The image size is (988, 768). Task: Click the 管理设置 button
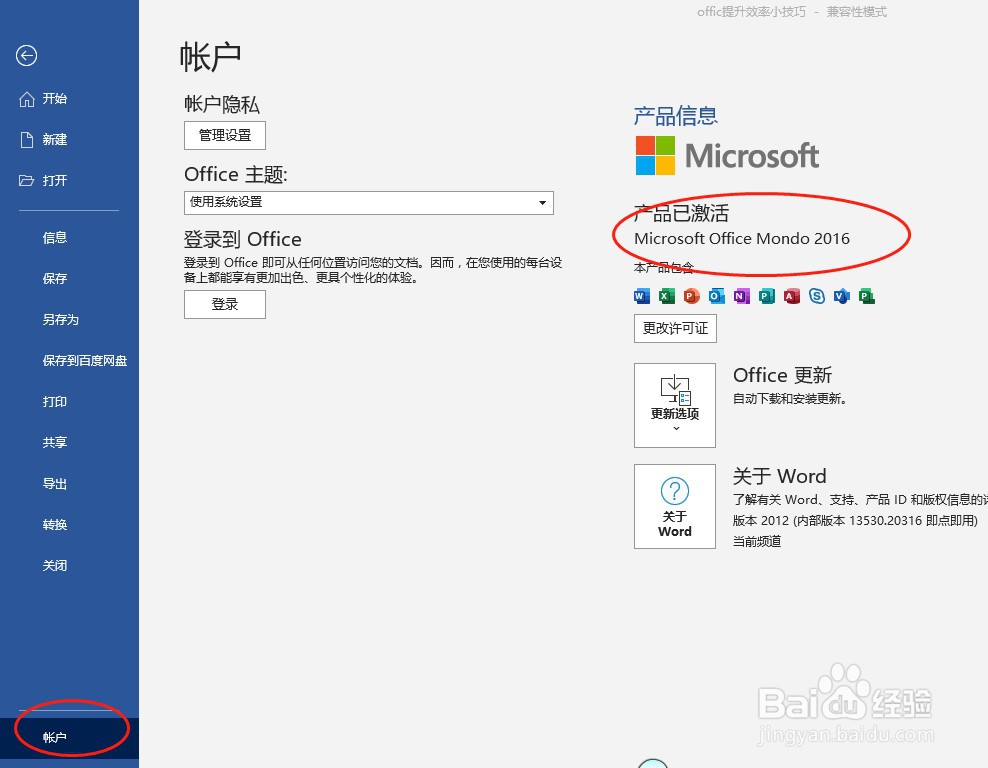pyautogui.click(x=225, y=135)
